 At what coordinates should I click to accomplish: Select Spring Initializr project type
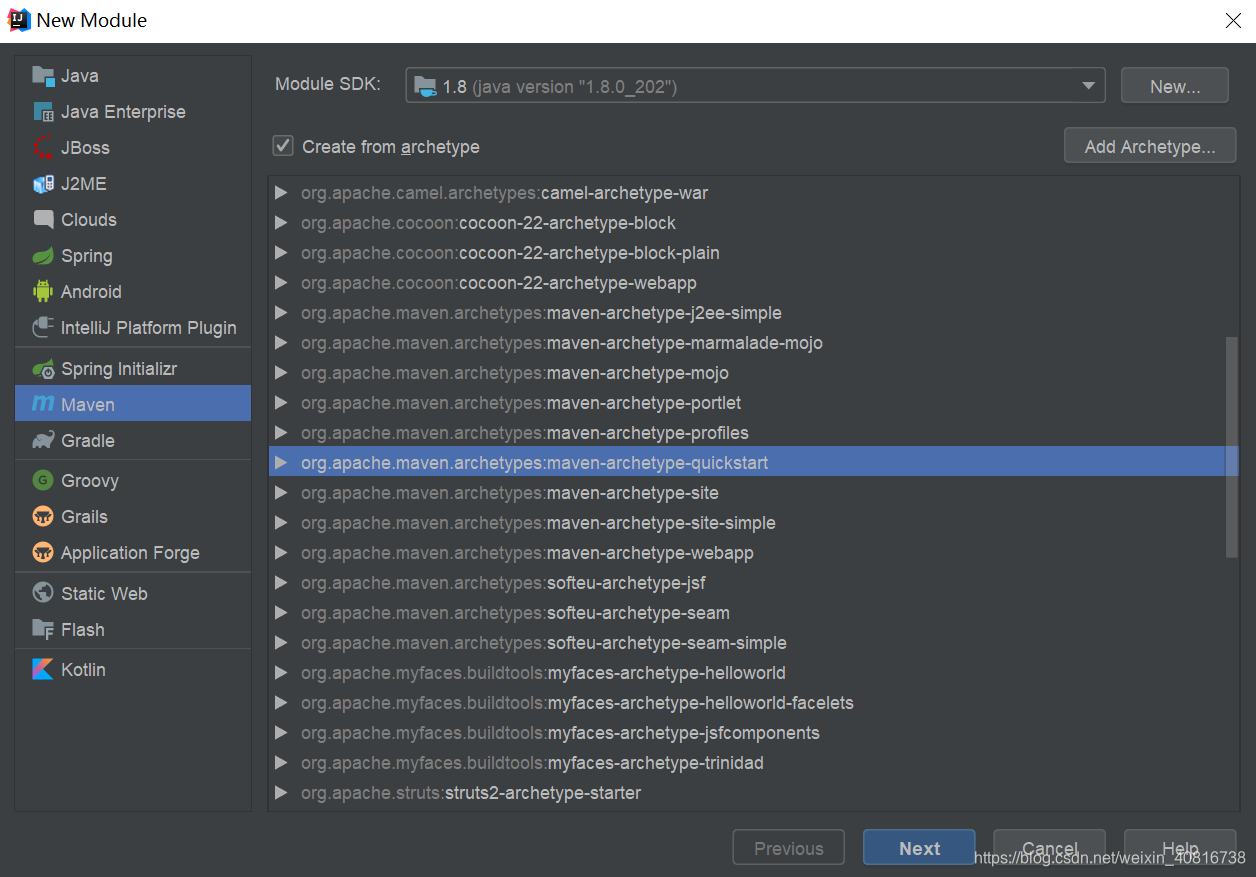point(133,369)
